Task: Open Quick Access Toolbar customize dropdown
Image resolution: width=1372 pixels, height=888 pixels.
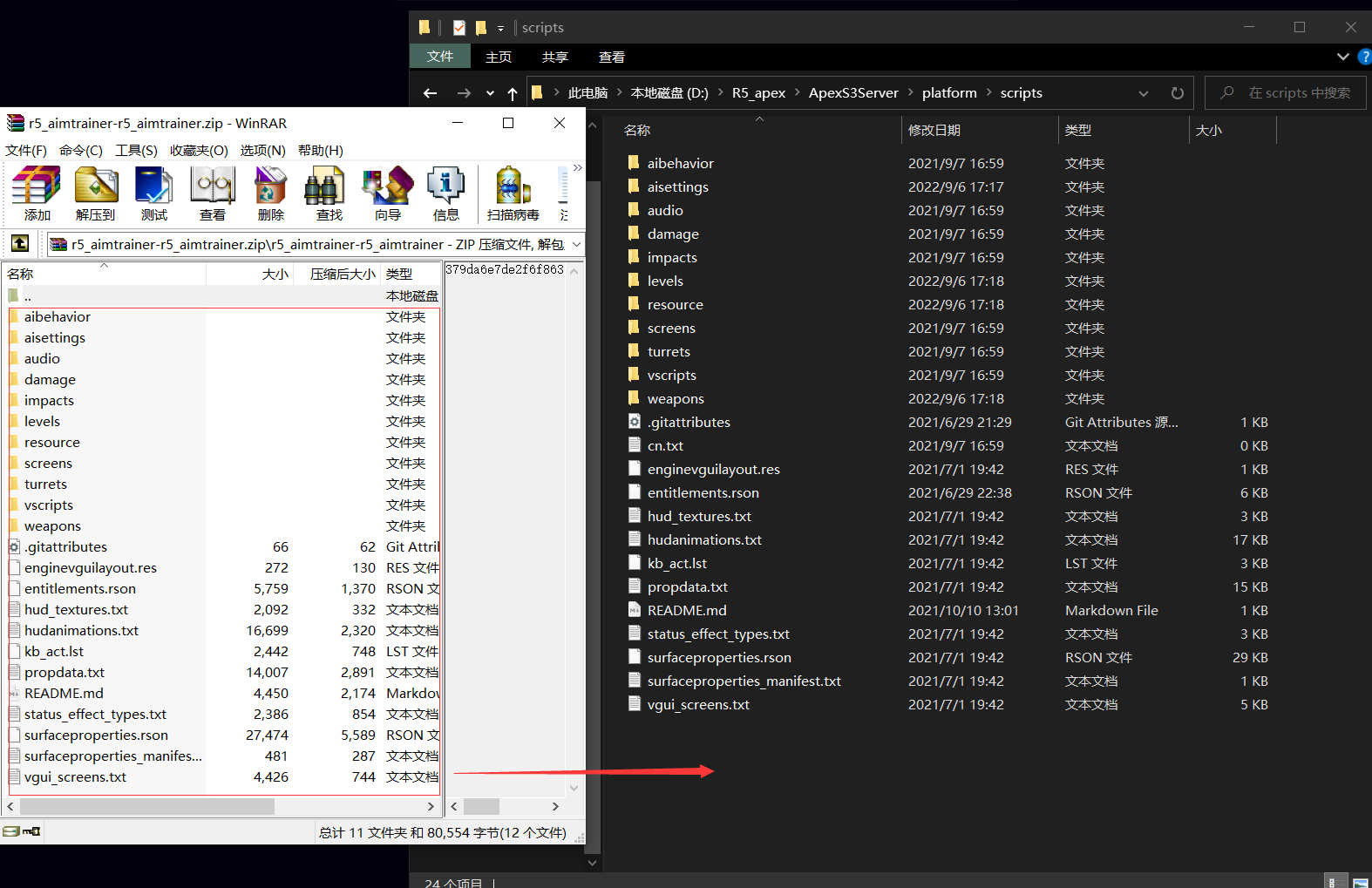Action: coord(500,29)
